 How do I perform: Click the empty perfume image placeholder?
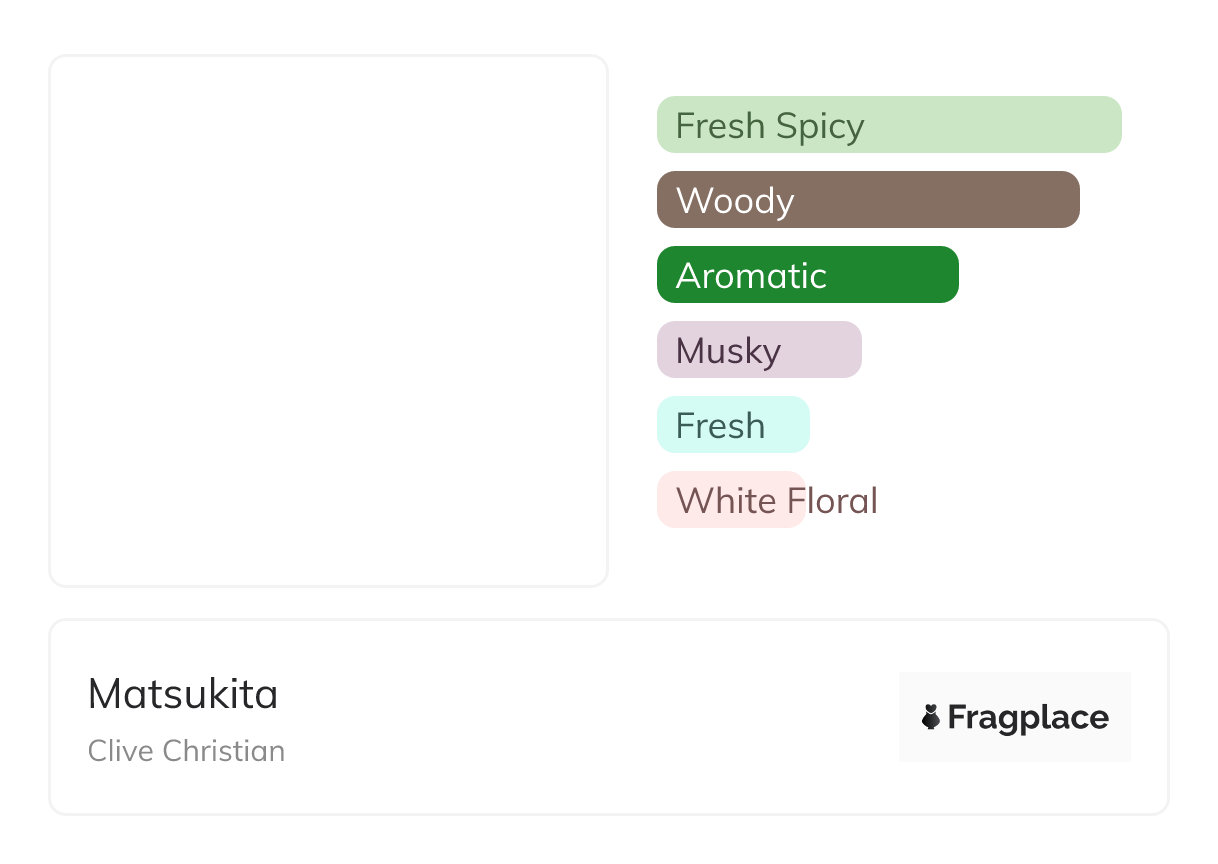[x=329, y=321]
